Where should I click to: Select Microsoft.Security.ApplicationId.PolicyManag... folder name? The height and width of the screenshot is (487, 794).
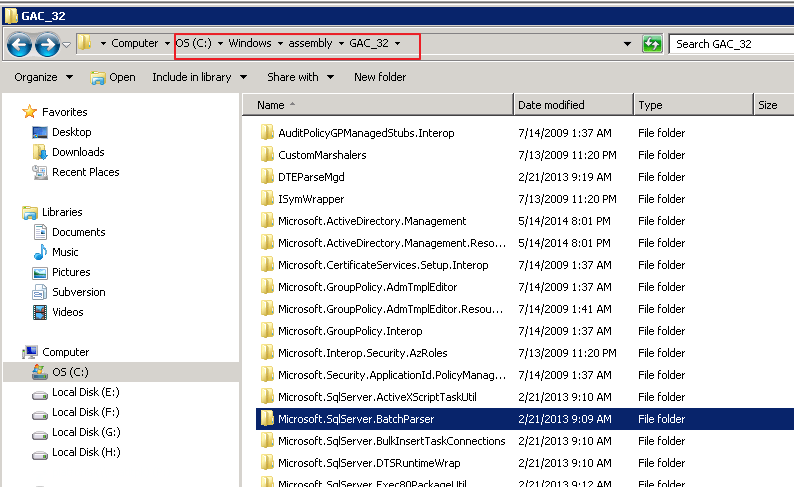click(x=391, y=375)
